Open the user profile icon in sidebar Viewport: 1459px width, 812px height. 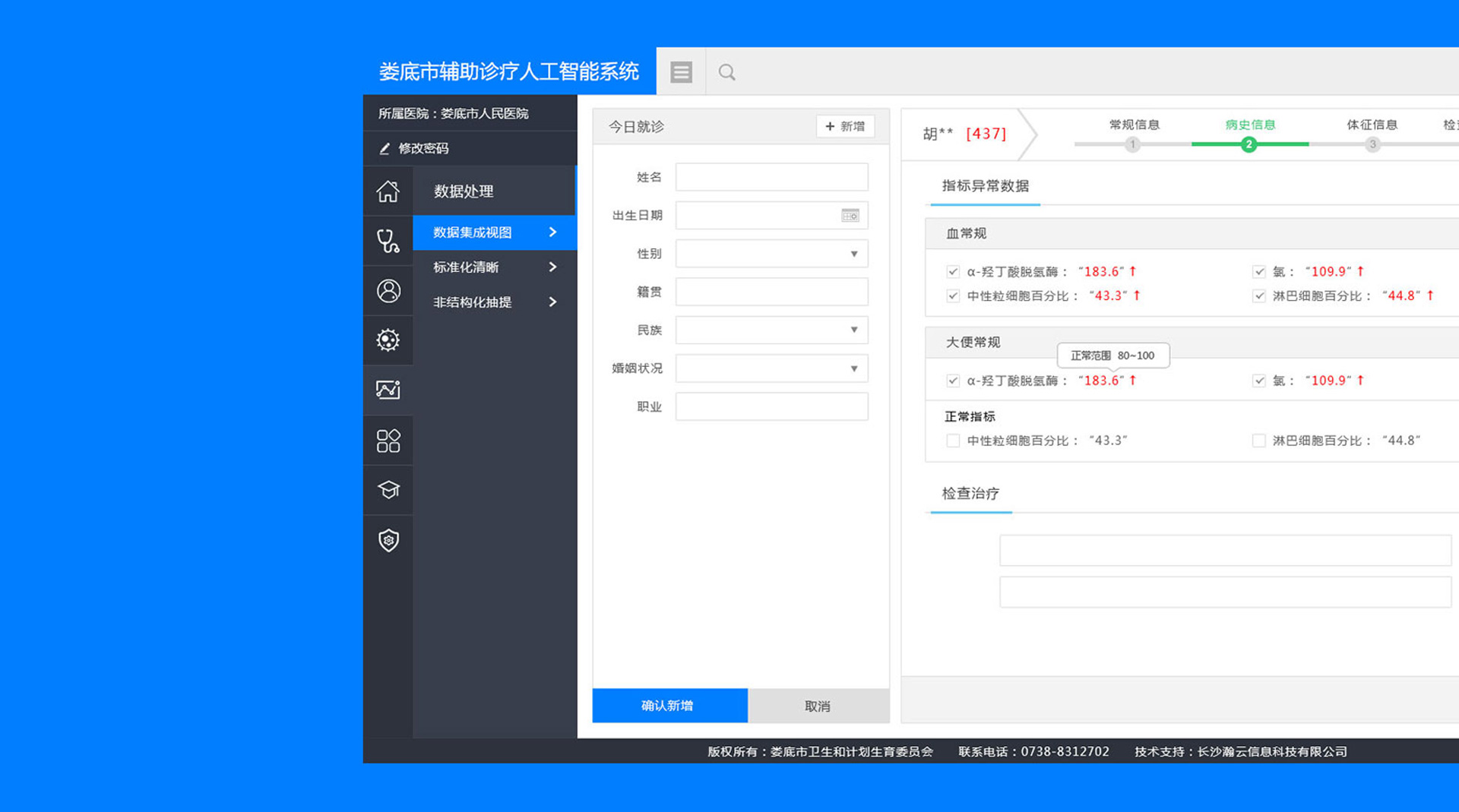click(388, 291)
